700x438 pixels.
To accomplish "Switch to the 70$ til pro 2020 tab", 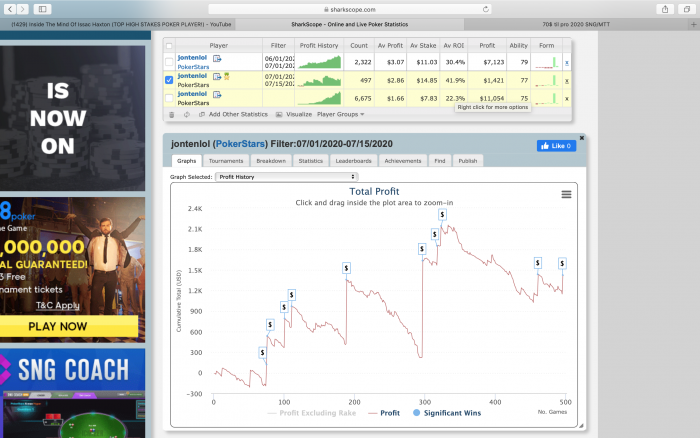I will (x=576, y=25).
